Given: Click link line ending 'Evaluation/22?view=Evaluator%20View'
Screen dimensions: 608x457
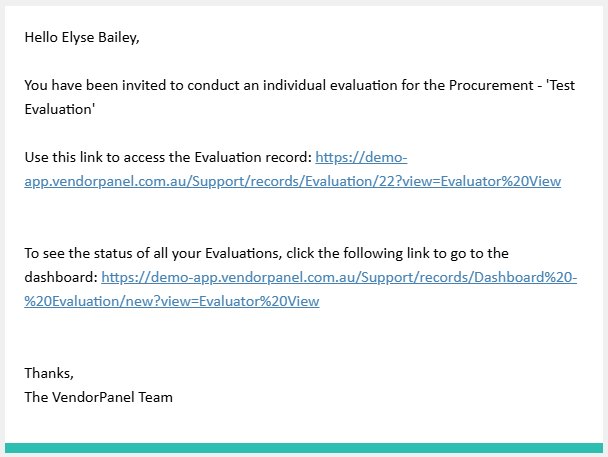Looking at the screenshot, I should point(293,181).
